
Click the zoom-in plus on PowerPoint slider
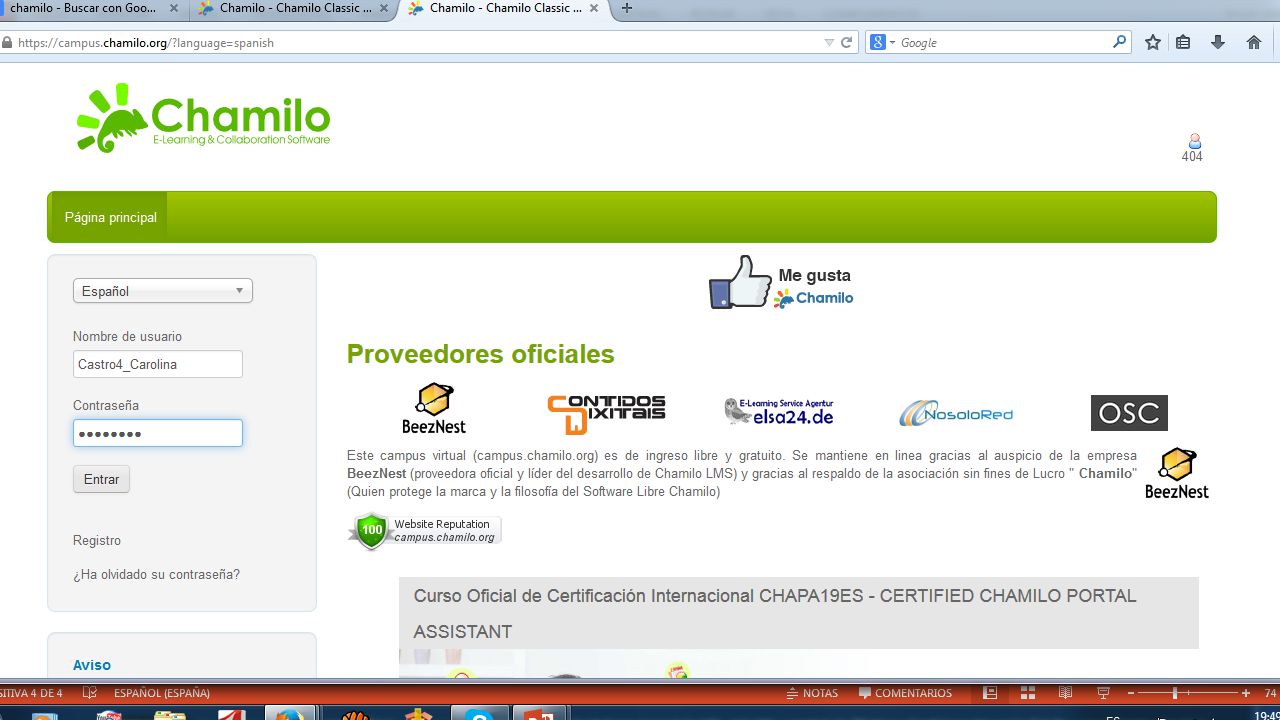[x=1246, y=693]
